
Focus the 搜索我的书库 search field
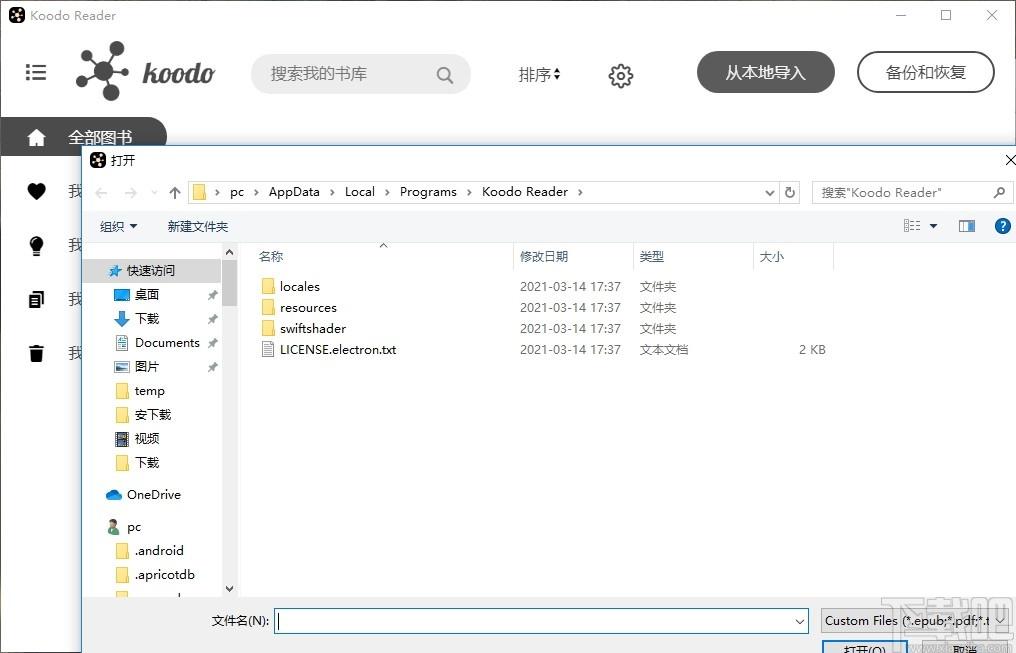point(360,74)
